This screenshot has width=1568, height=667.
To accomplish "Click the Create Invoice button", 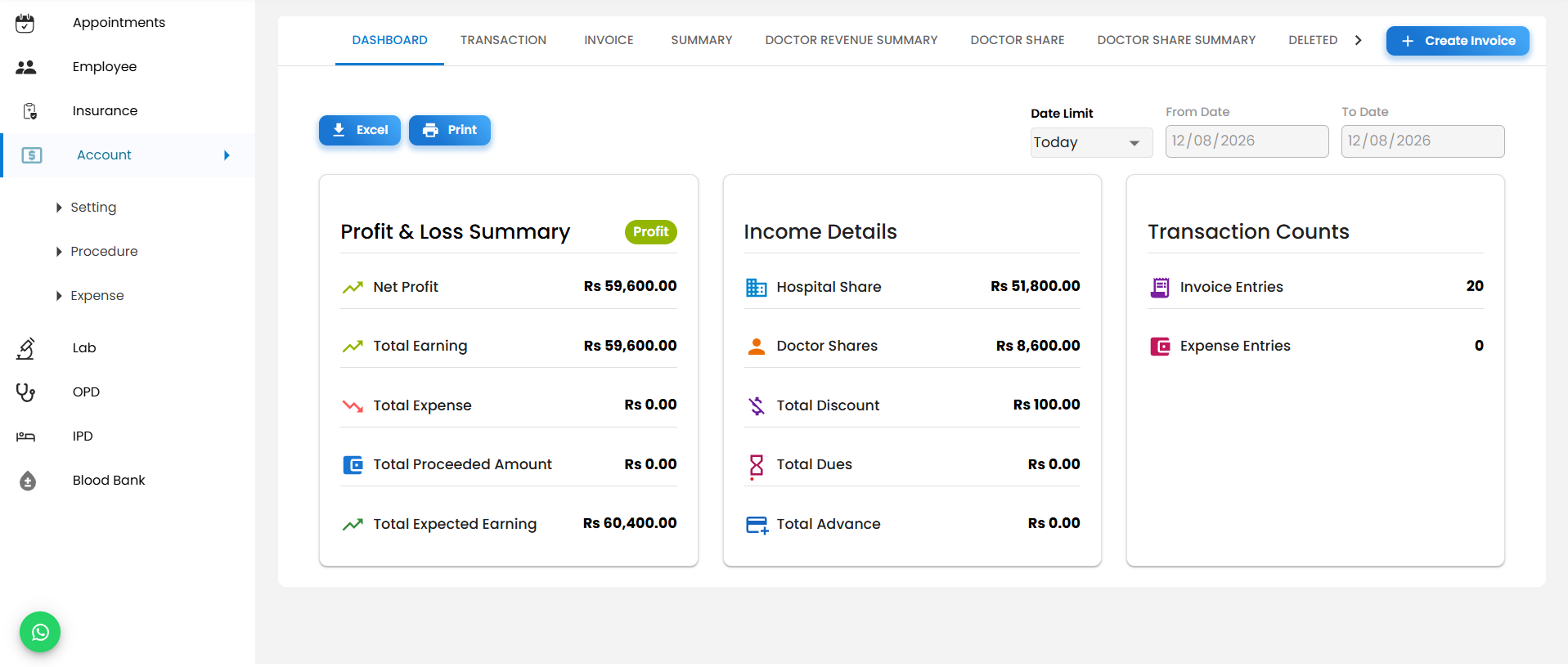I will point(1458,41).
